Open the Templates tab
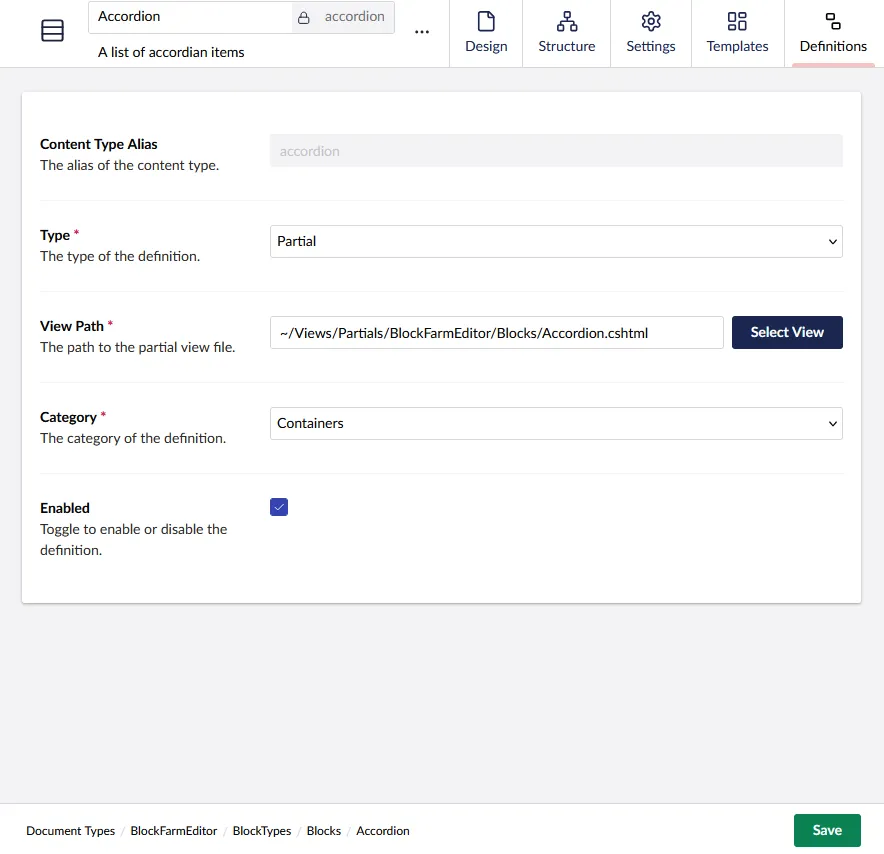This screenshot has height=854, width=884. [737, 33]
